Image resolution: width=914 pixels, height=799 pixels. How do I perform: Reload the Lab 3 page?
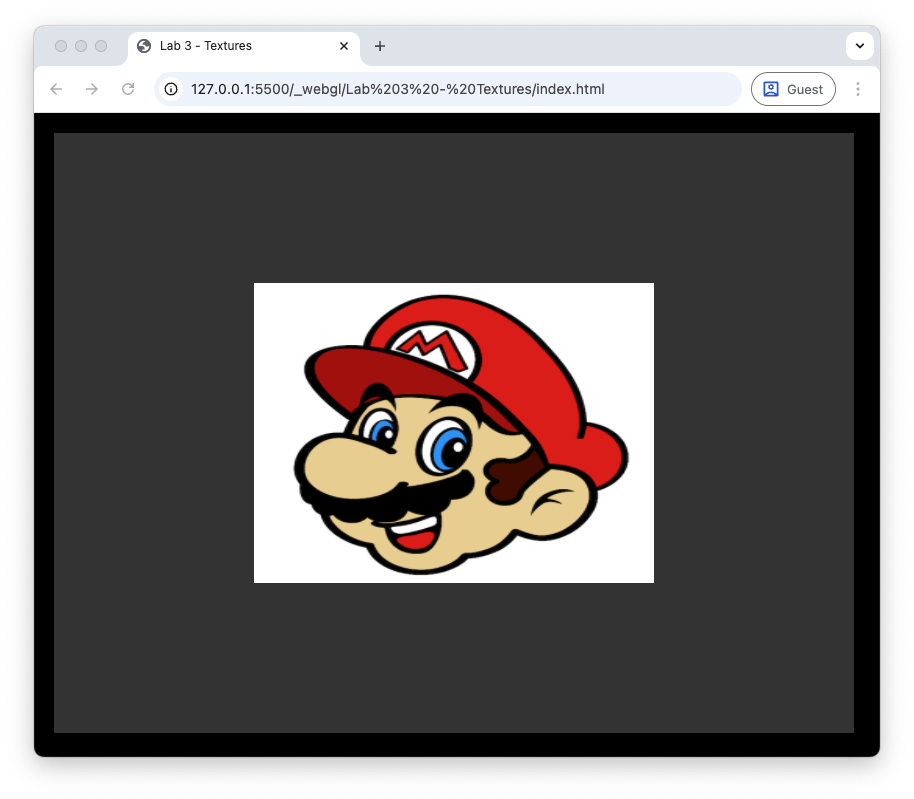(x=128, y=89)
